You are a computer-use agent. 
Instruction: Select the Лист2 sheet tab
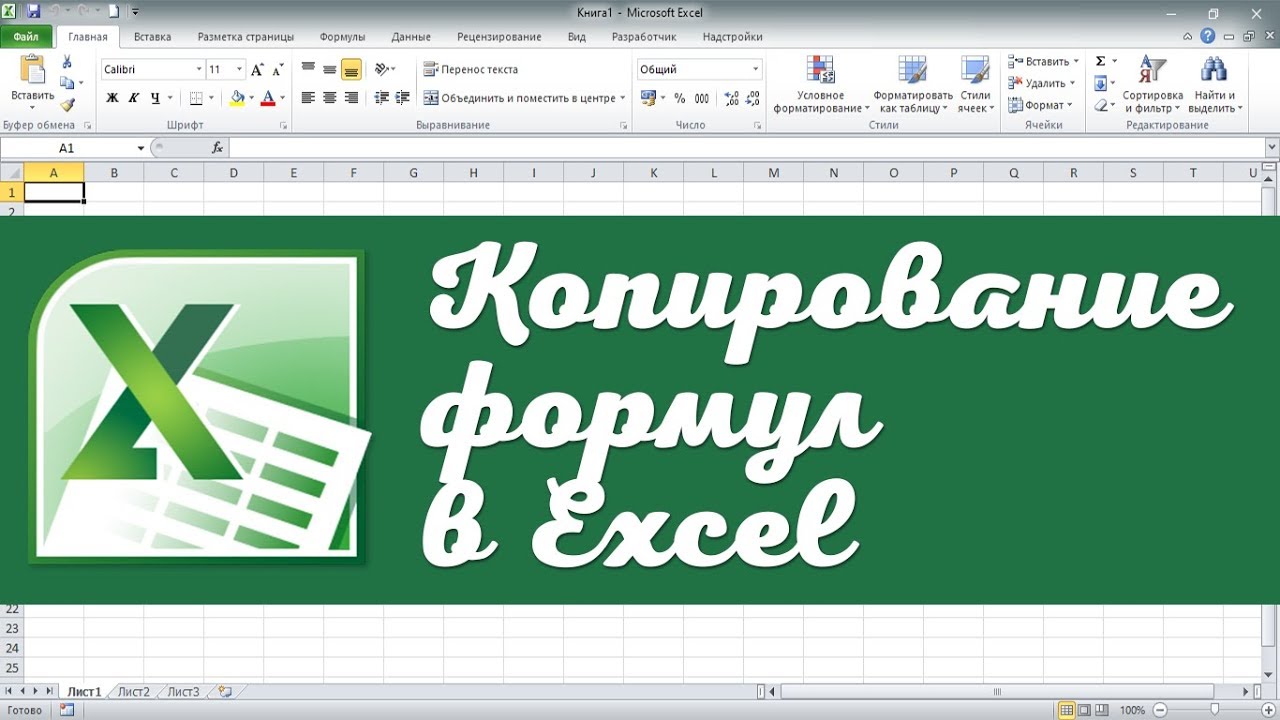[133, 691]
